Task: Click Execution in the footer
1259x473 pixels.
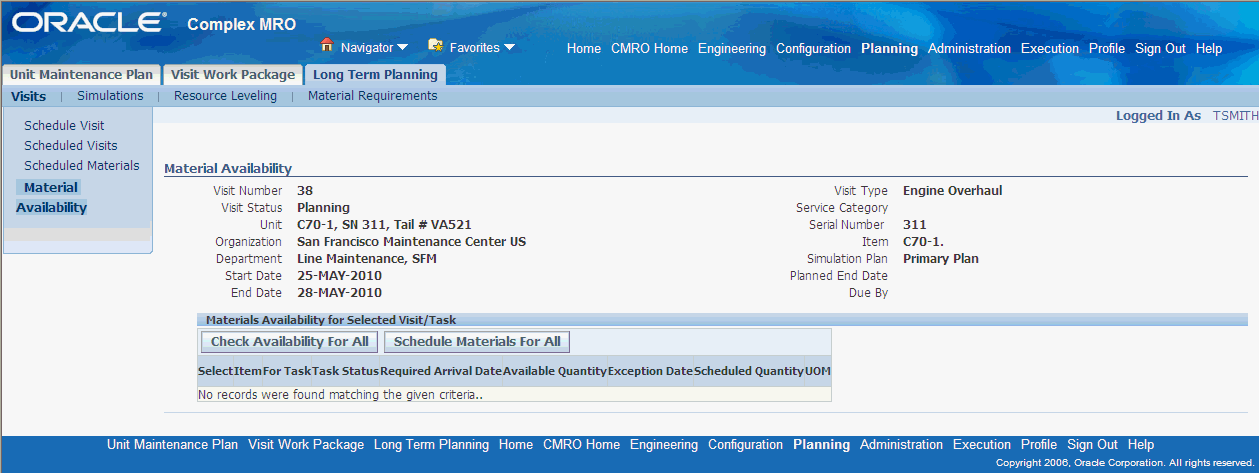Action: coord(982,445)
